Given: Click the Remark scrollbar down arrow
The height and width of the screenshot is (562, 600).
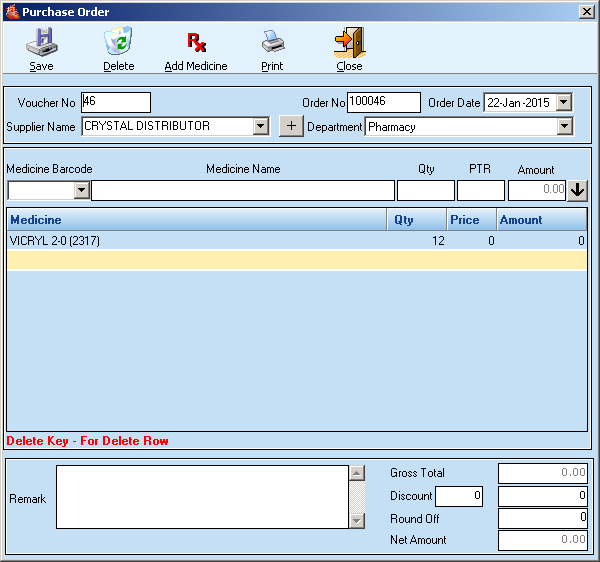Looking at the screenshot, I should click(x=357, y=520).
